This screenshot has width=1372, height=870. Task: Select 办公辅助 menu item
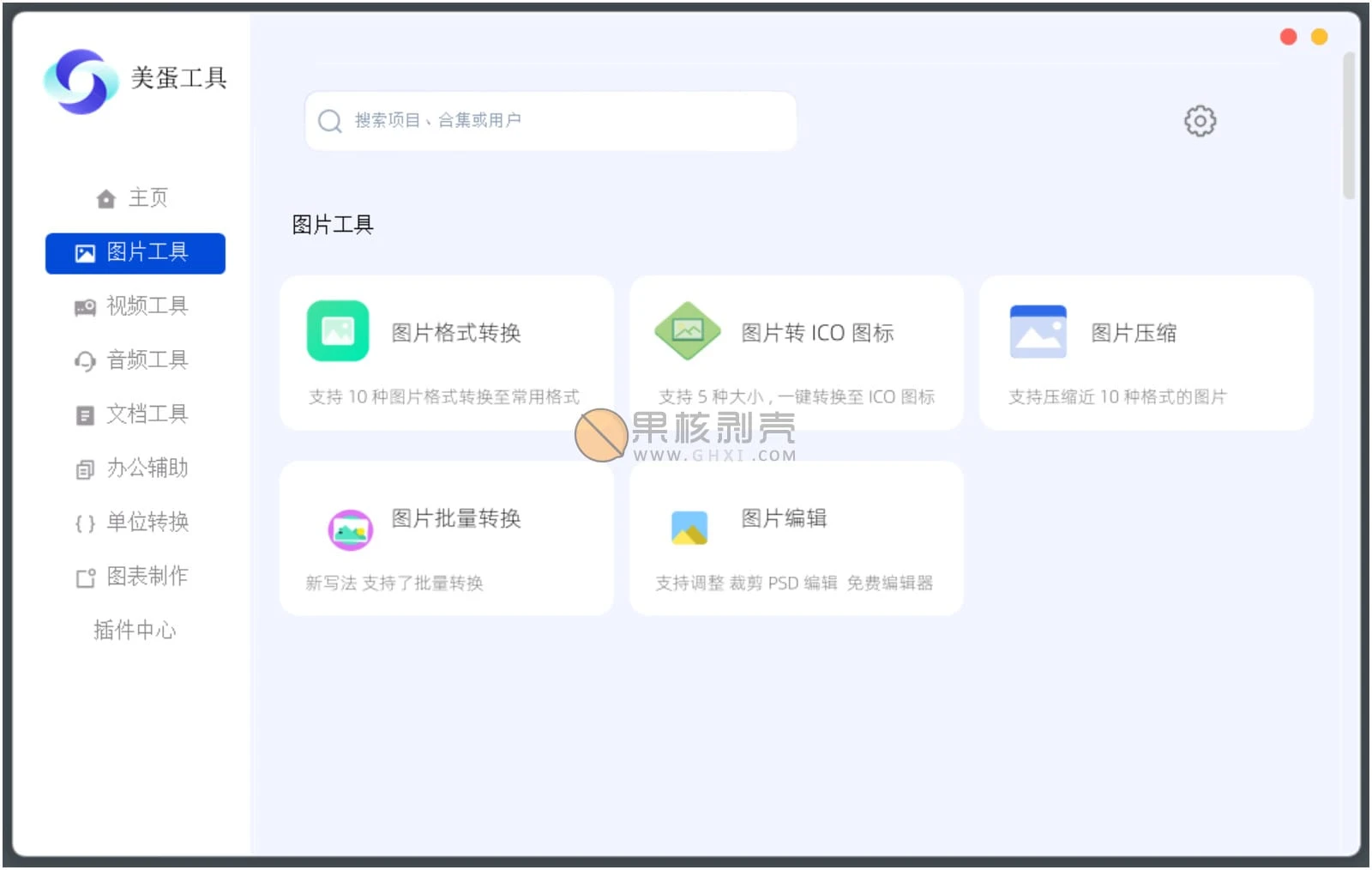[135, 468]
